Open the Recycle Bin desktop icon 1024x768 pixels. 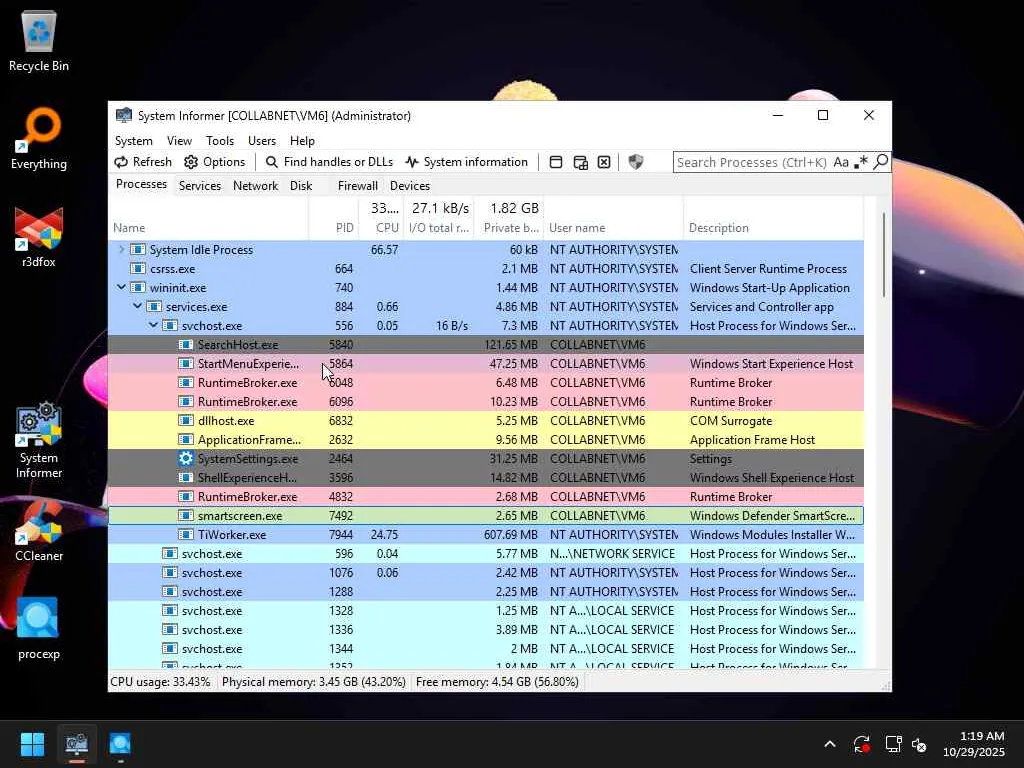39,42
